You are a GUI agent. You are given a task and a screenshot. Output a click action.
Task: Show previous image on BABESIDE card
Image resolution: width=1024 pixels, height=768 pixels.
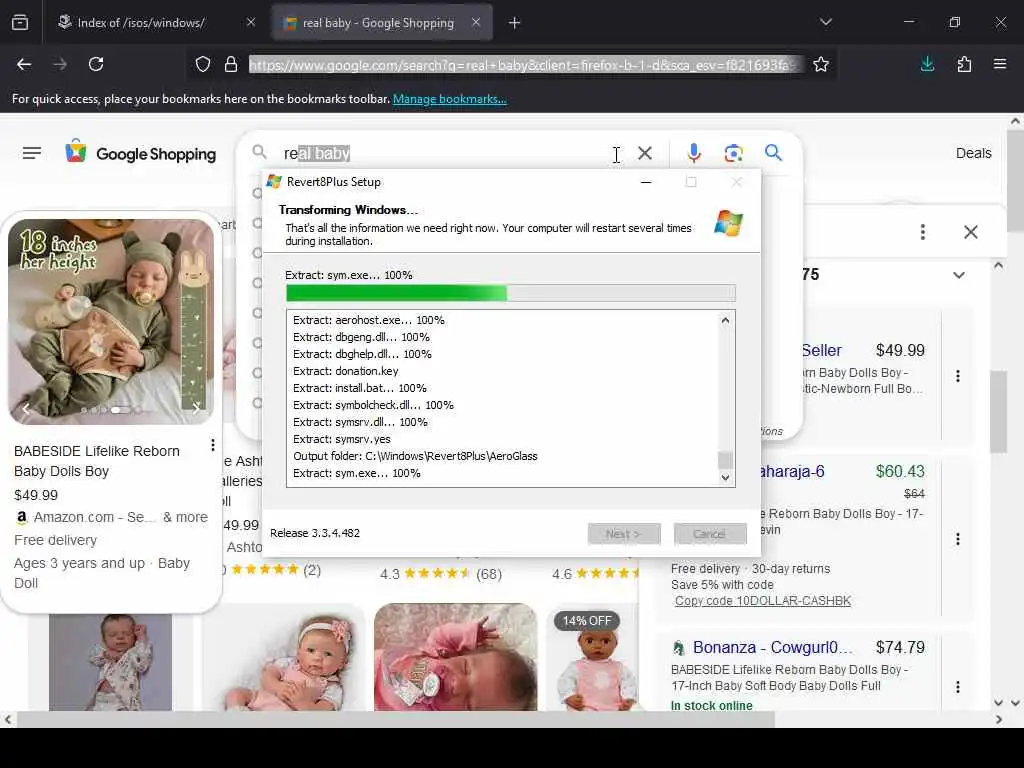[25, 409]
